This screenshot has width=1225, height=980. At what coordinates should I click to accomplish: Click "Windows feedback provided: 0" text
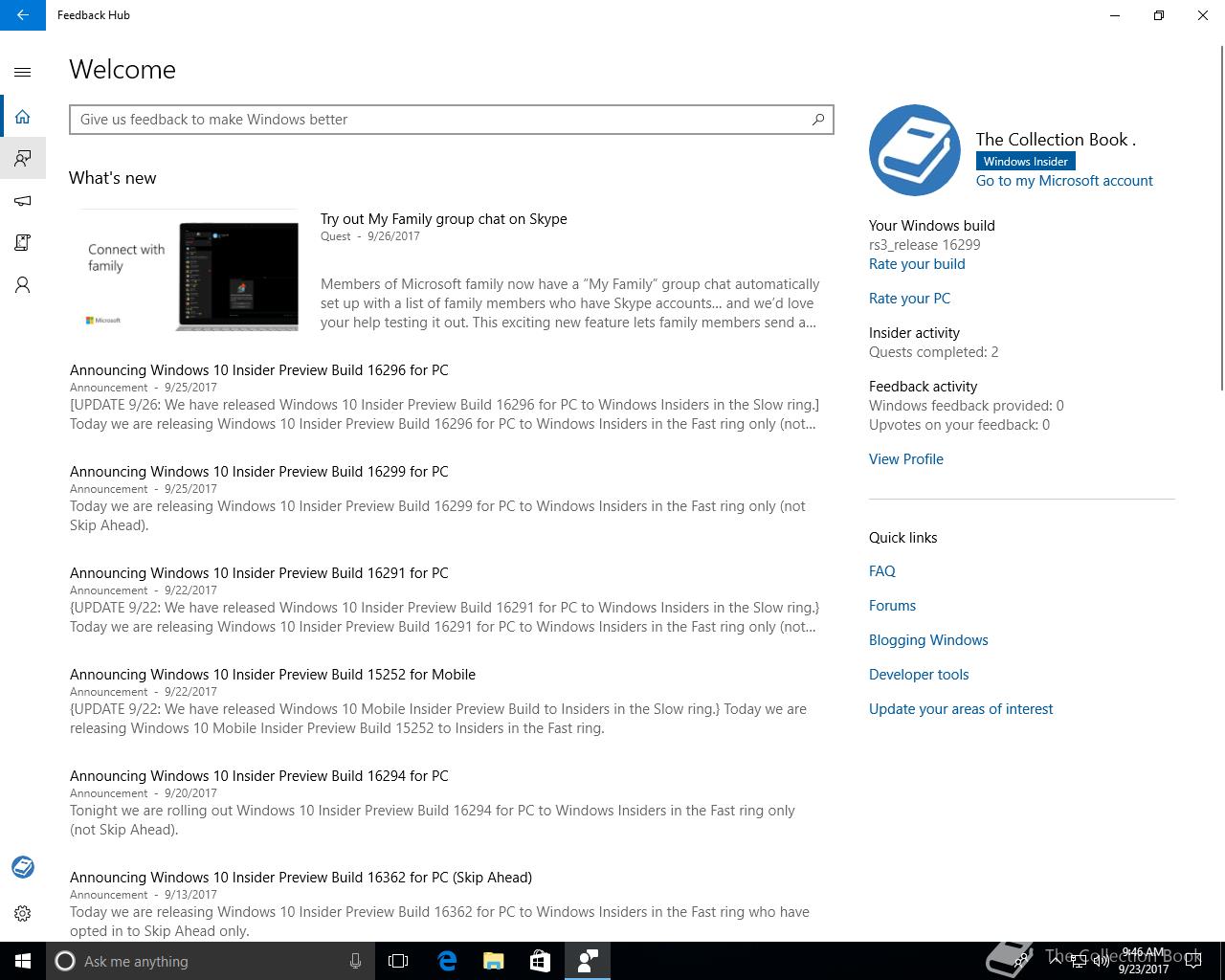click(x=966, y=406)
